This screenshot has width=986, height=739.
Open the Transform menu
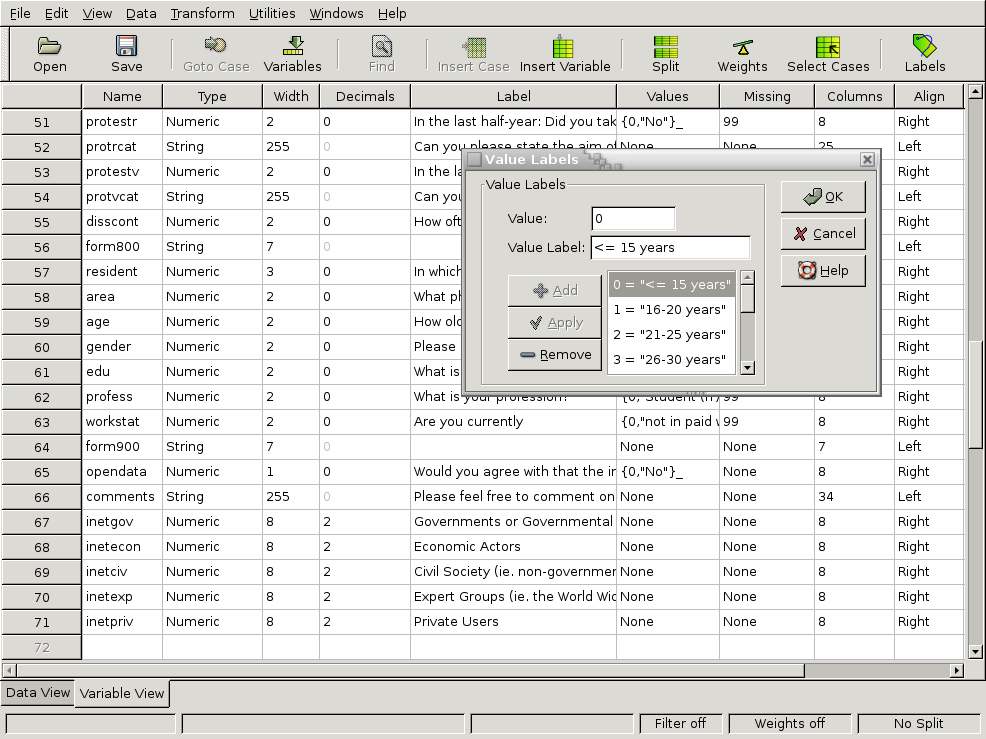click(202, 13)
